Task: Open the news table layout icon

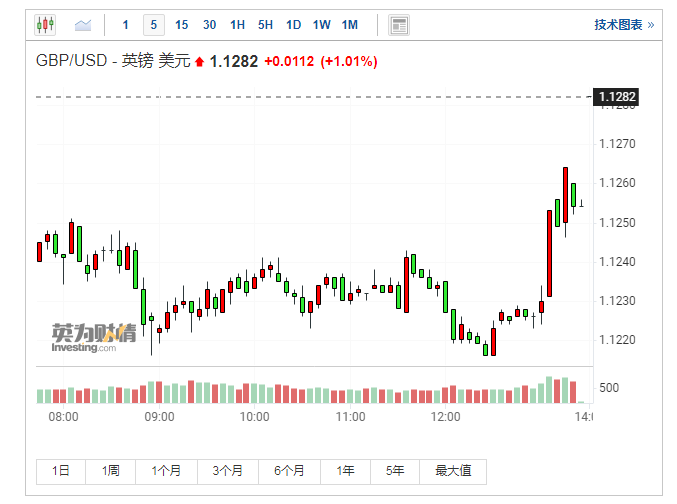Action: [399, 25]
